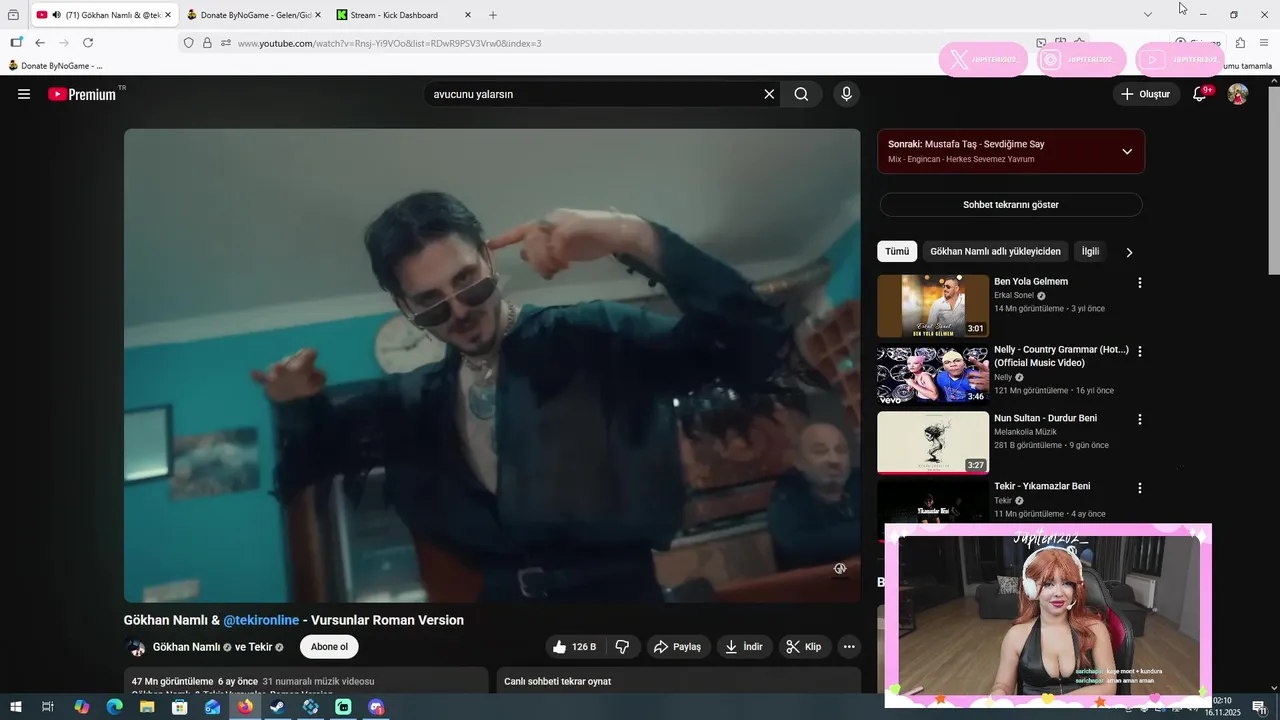Clear the search box text
Viewport: 1280px width, 720px height.
[769, 94]
